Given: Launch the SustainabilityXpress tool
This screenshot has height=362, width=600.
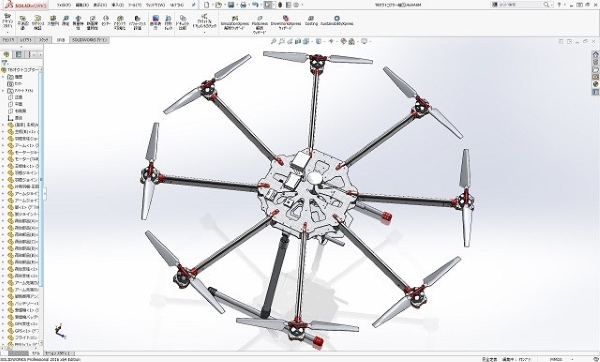Looking at the screenshot, I should [337, 21].
